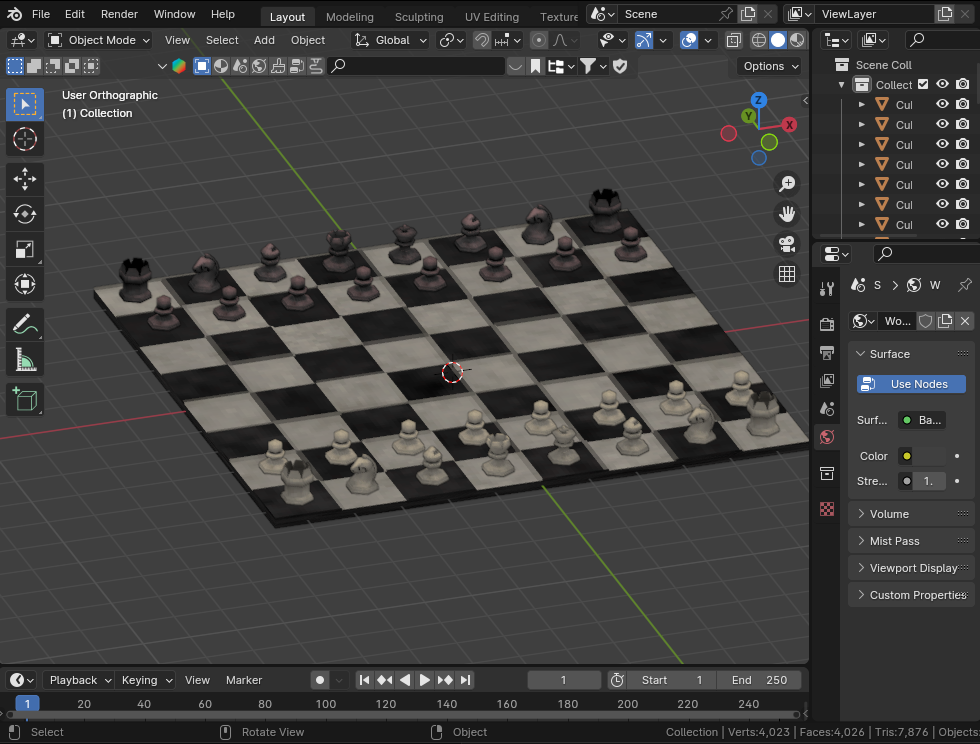Expand the Volume panel
This screenshot has height=744, width=980.
coord(889,514)
